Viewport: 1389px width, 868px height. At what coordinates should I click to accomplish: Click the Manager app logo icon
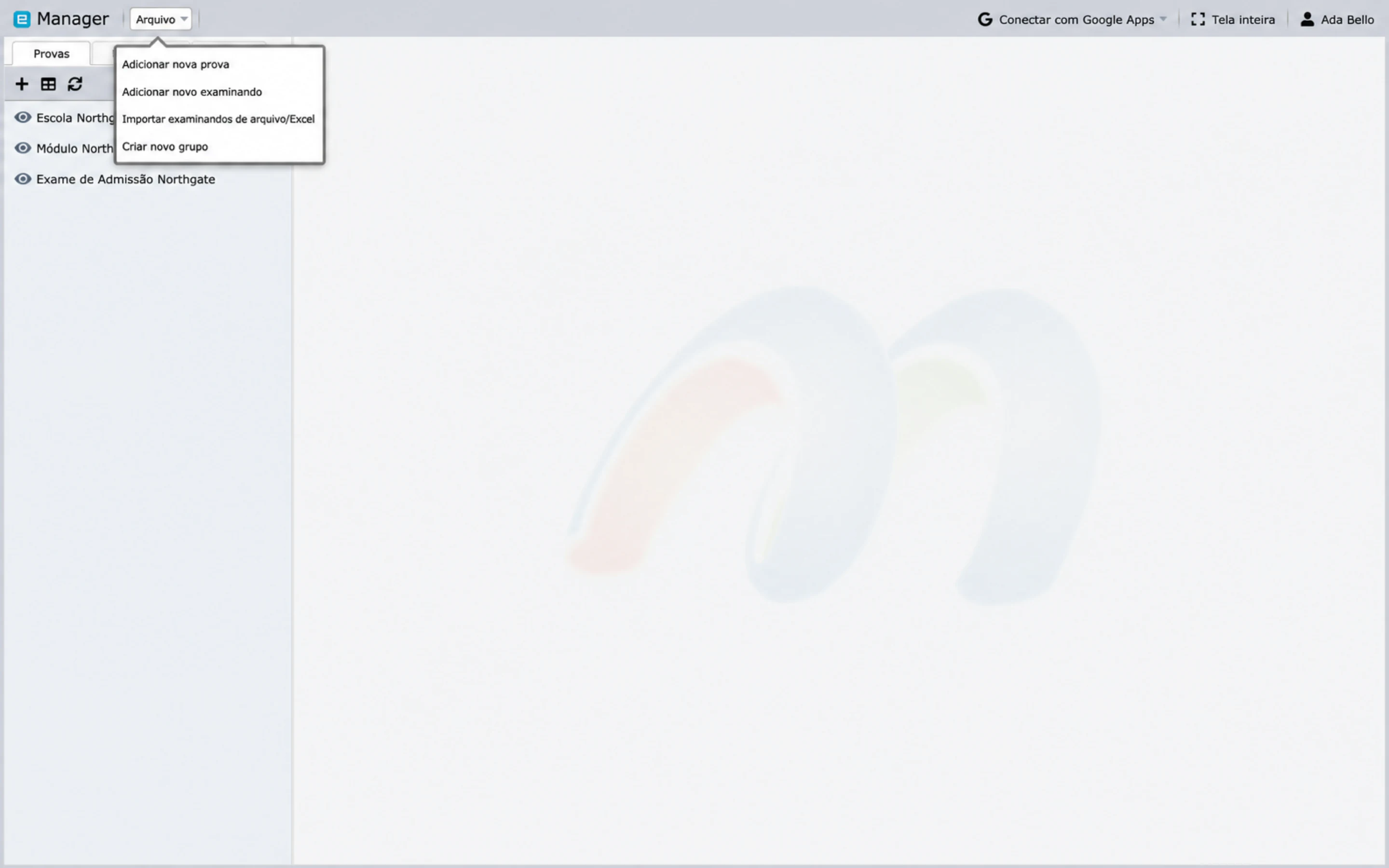(x=22, y=19)
